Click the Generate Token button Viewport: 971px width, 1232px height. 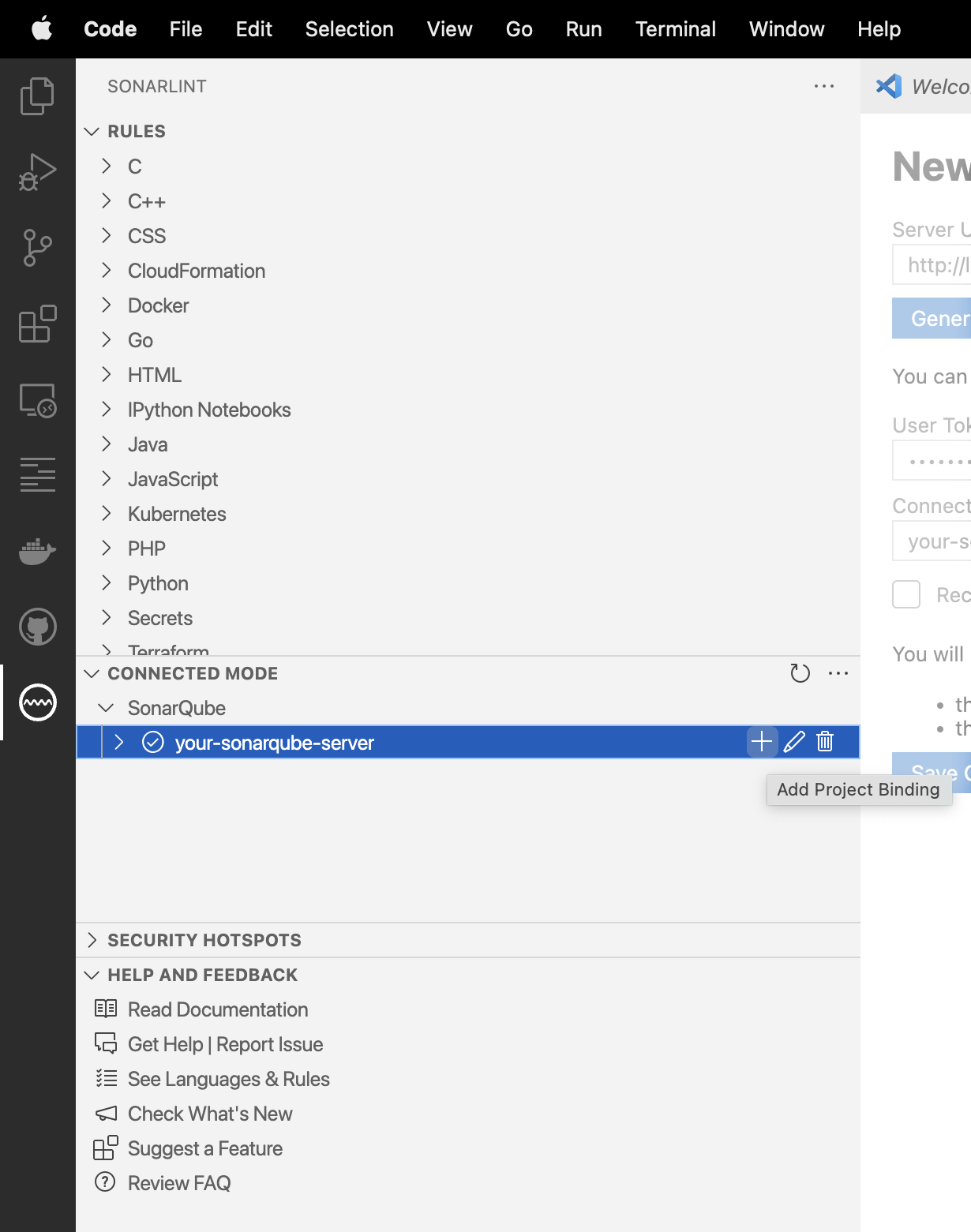coord(932,318)
